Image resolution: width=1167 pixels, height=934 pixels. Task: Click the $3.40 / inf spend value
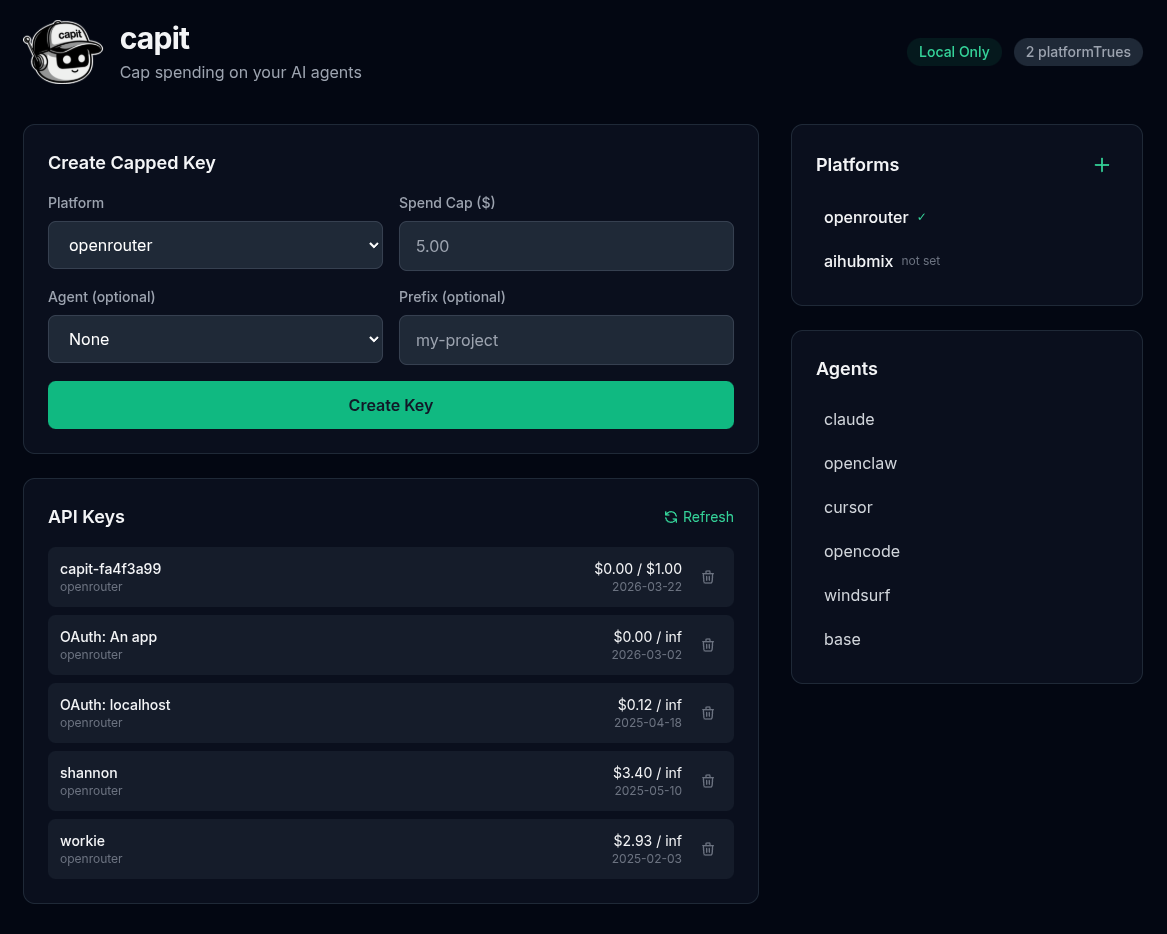(647, 773)
